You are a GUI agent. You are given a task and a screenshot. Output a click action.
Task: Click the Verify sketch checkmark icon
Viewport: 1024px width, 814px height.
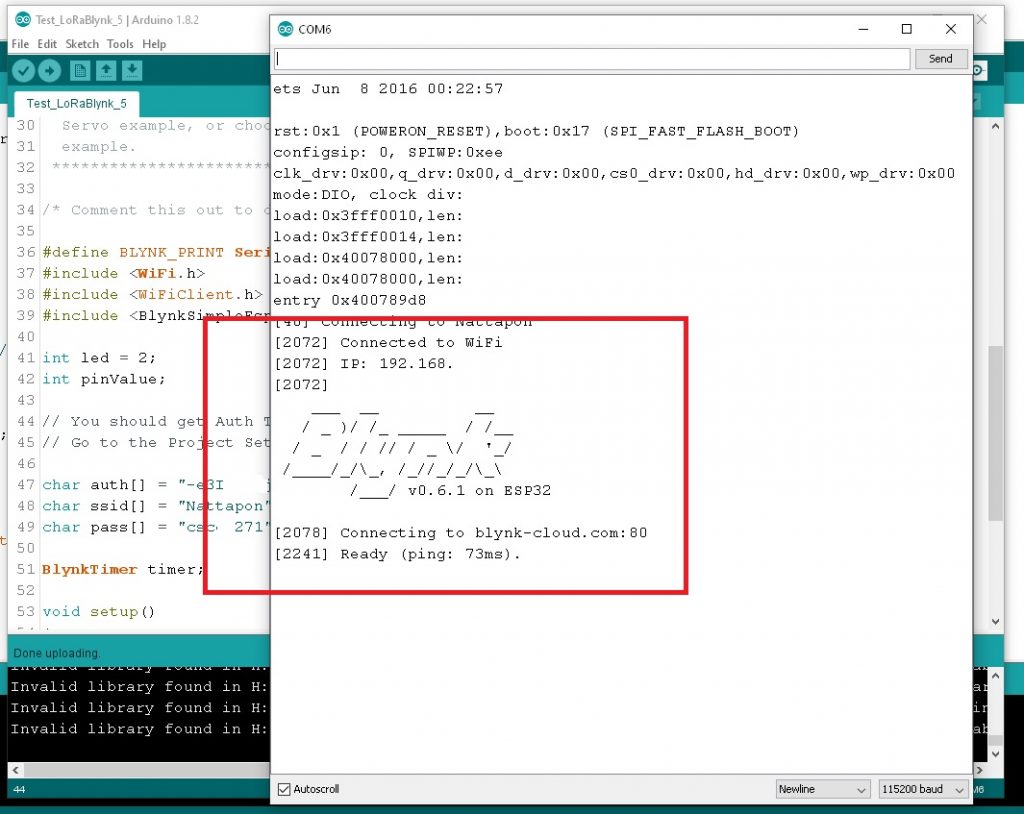24,71
